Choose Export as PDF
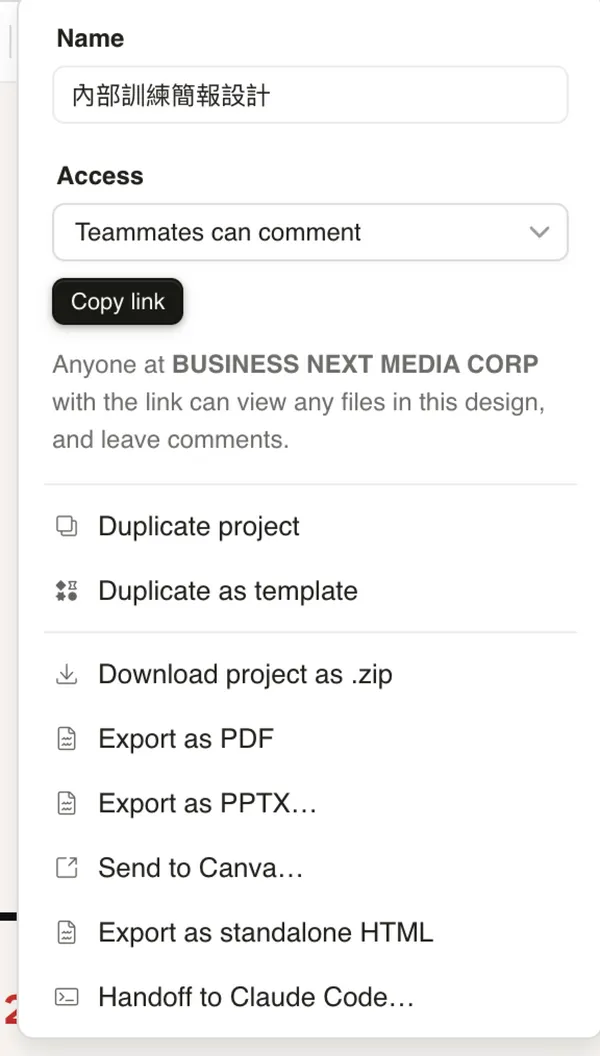 point(186,740)
